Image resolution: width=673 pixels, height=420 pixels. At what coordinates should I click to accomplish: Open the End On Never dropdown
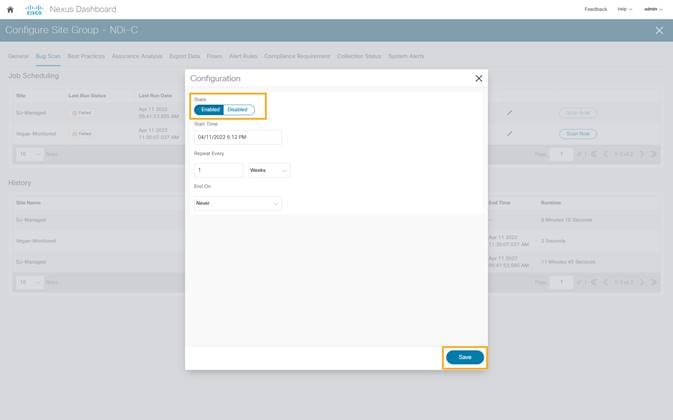pos(238,203)
